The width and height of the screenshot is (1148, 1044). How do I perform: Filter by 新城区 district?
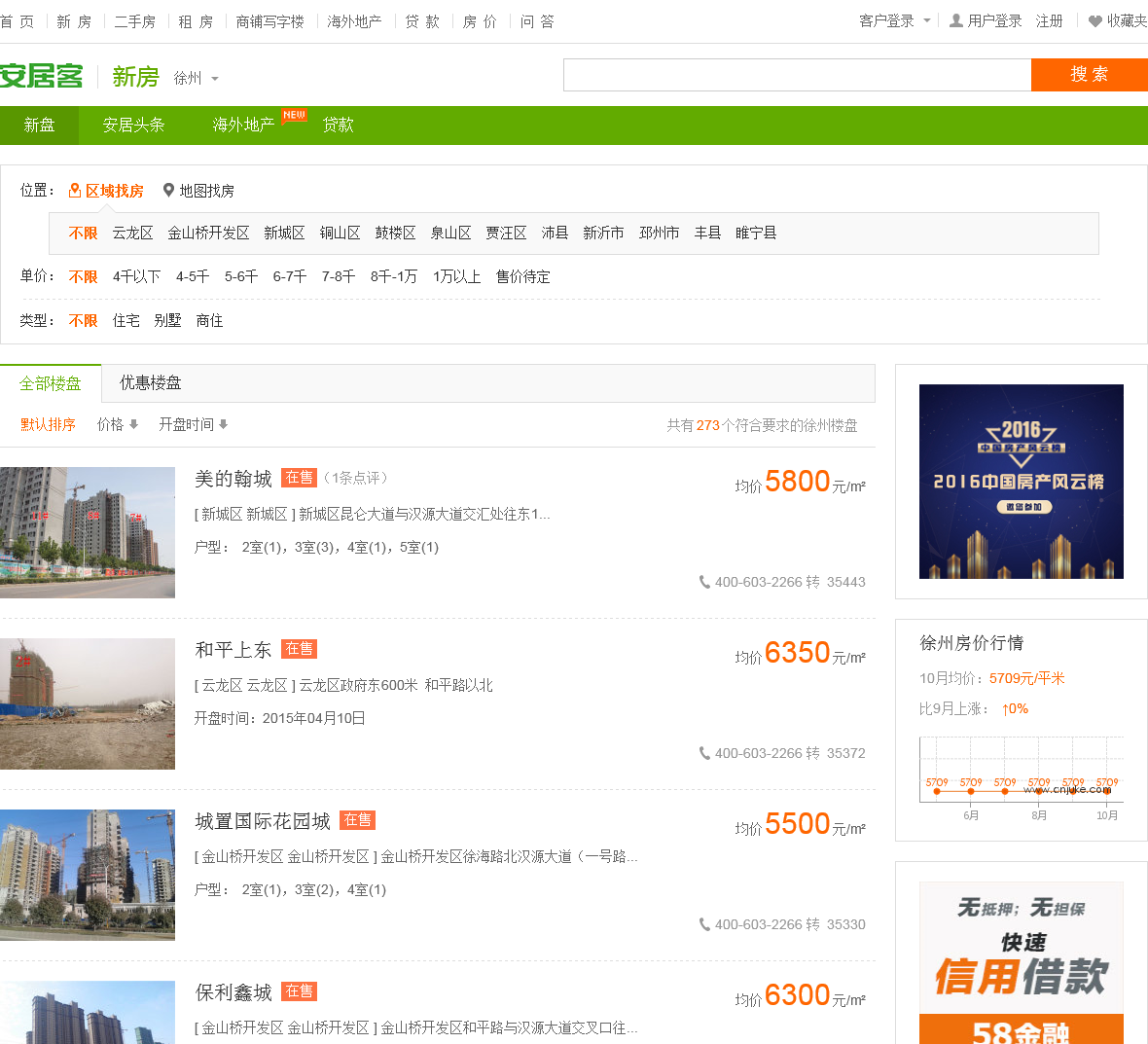[x=284, y=233]
